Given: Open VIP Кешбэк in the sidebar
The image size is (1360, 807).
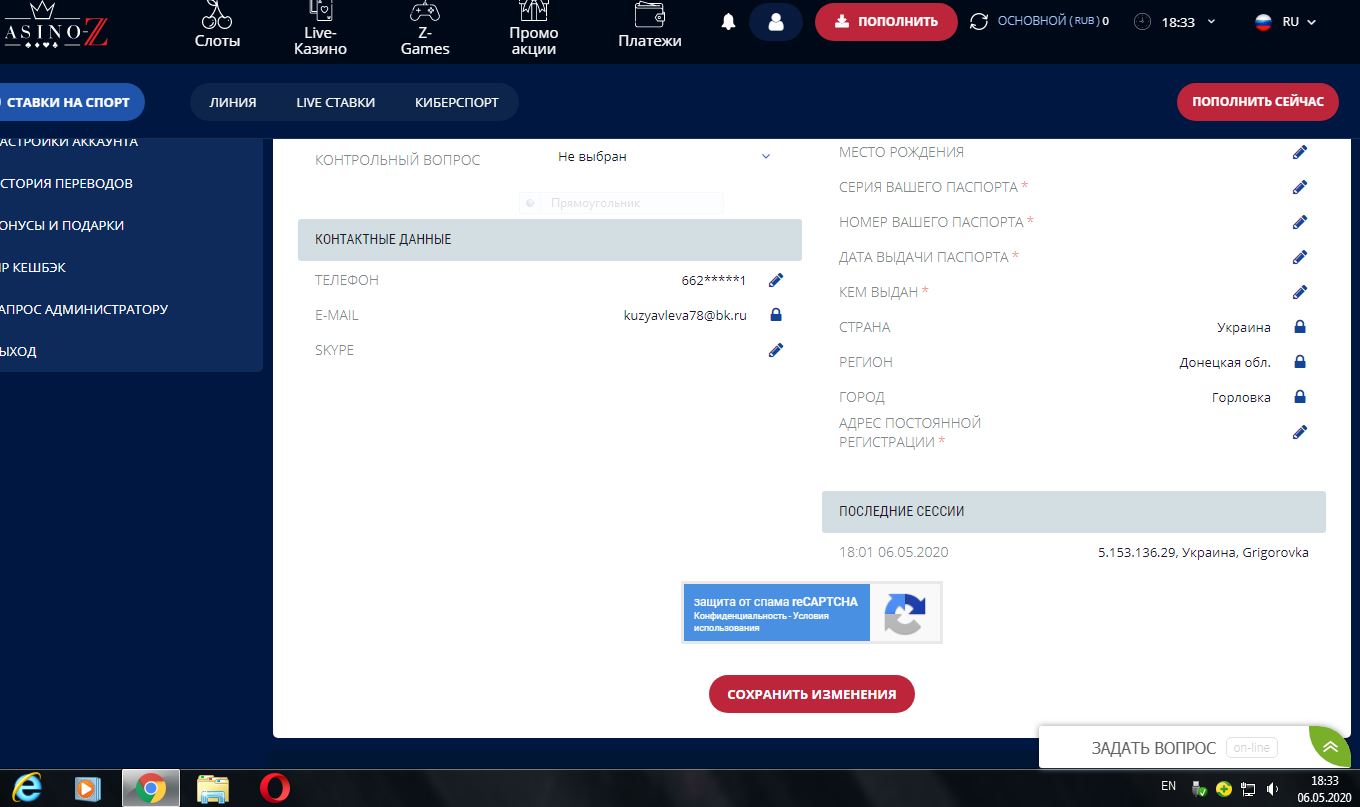Looking at the screenshot, I should pyautogui.click(x=33, y=267).
